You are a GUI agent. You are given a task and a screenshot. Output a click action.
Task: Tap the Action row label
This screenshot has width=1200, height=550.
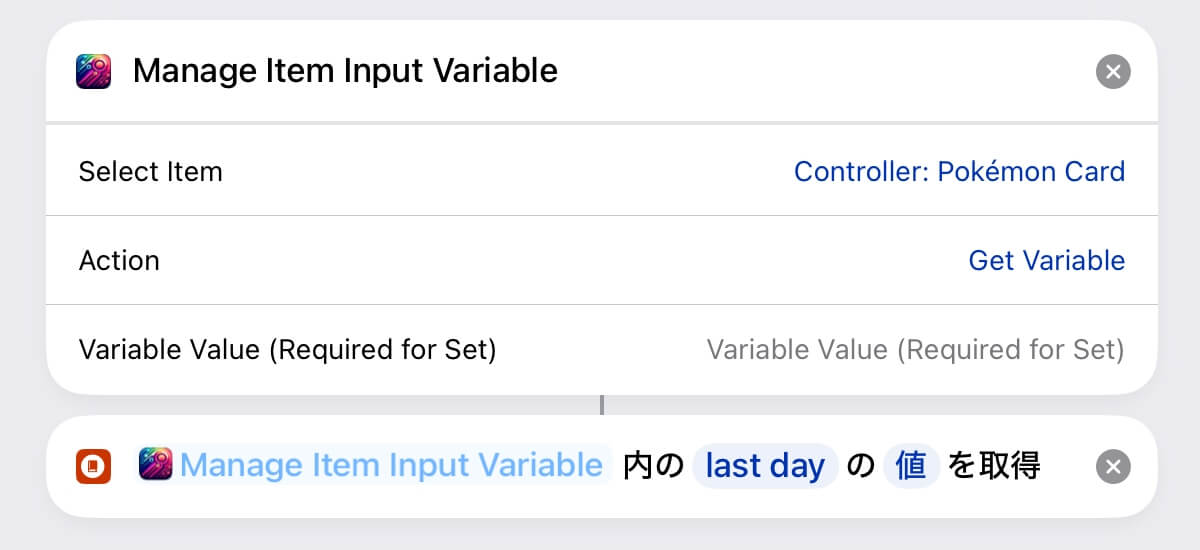pyautogui.click(x=119, y=261)
